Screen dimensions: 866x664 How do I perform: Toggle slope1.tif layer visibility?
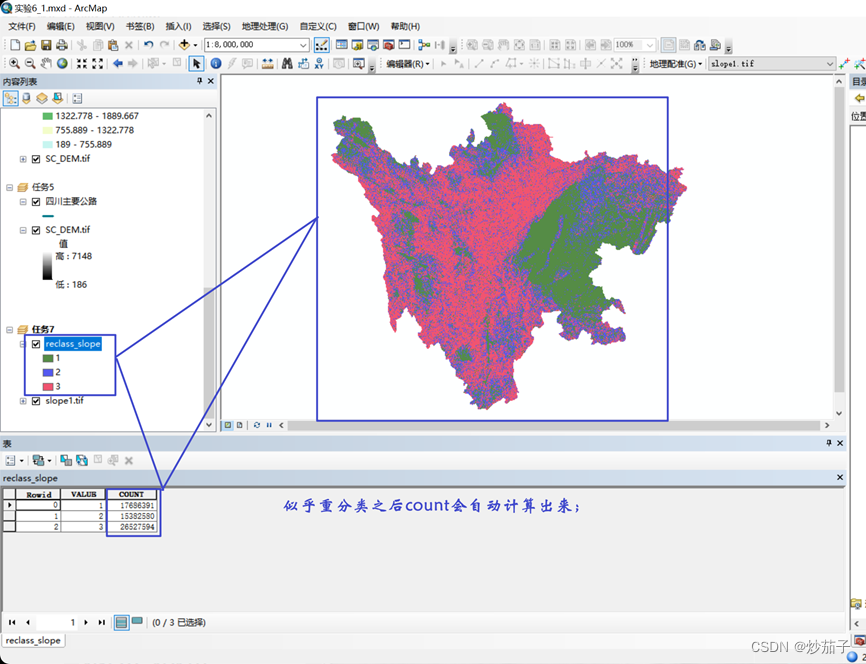tap(36, 401)
